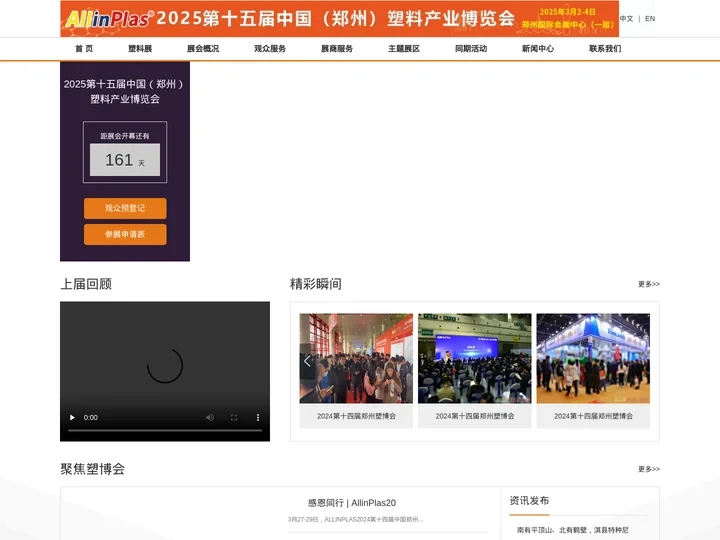
Task: Open the blue-booth exhibition photo
Action: point(593,359)
